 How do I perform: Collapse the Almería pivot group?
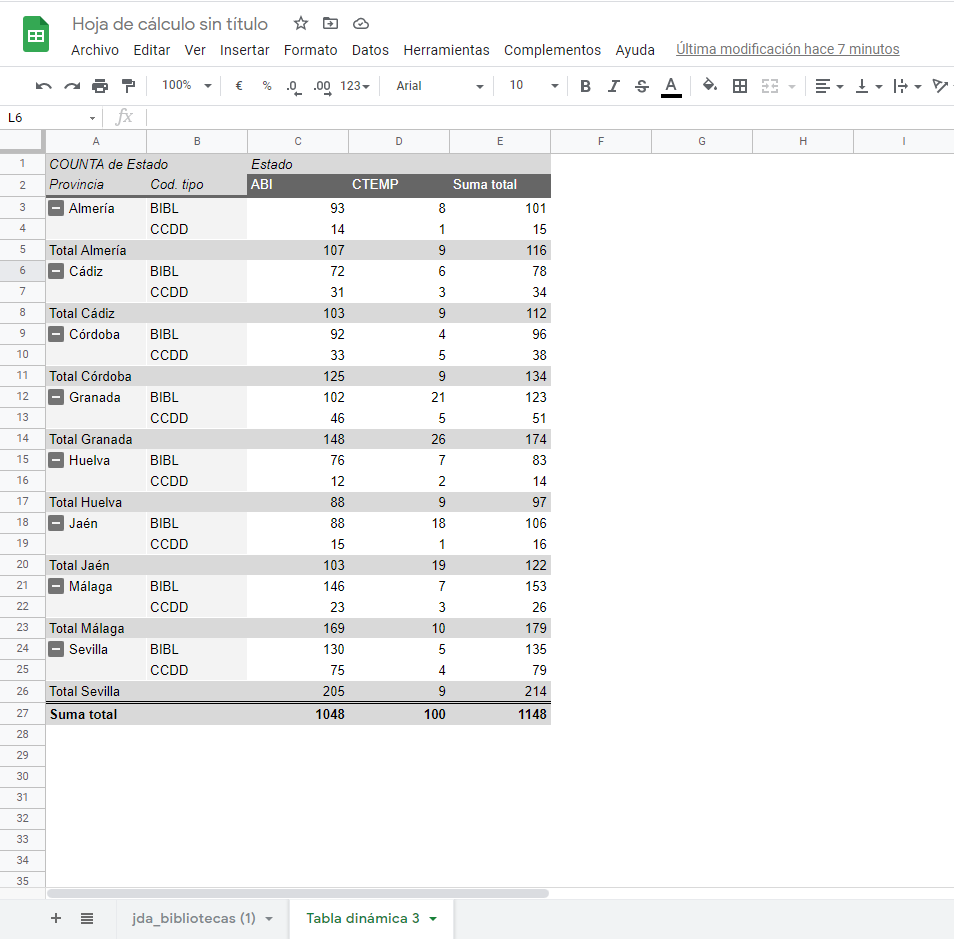[57, 208]
